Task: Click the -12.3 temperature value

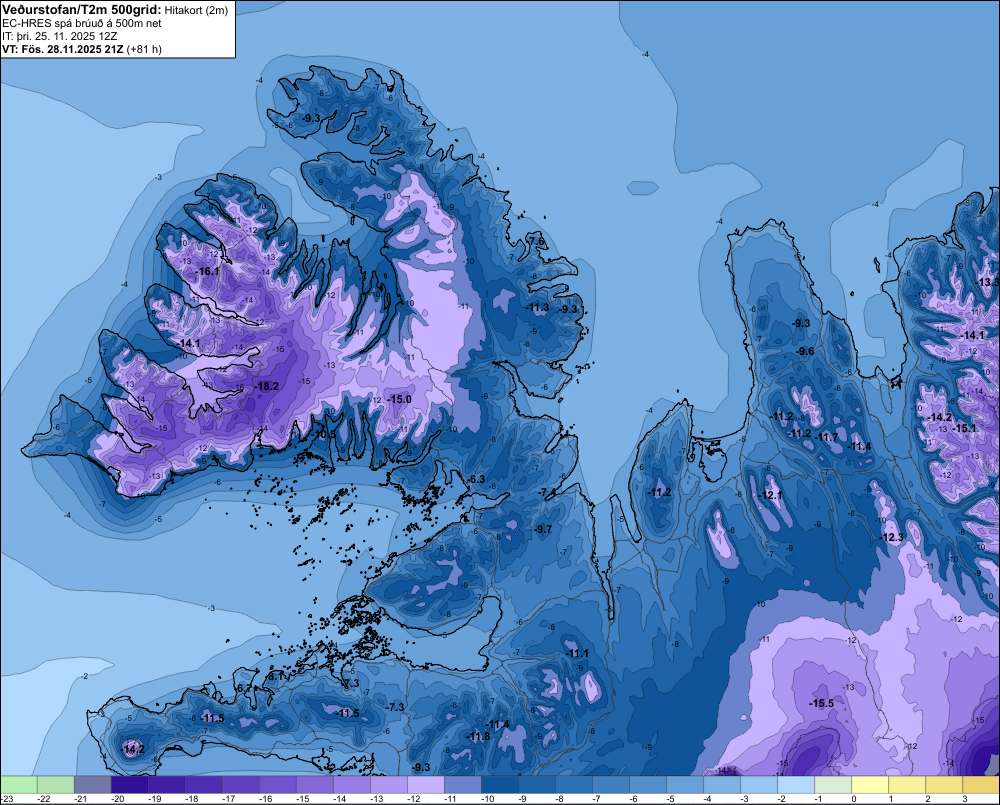Action: pyautogui.click(x=892, y=537)
